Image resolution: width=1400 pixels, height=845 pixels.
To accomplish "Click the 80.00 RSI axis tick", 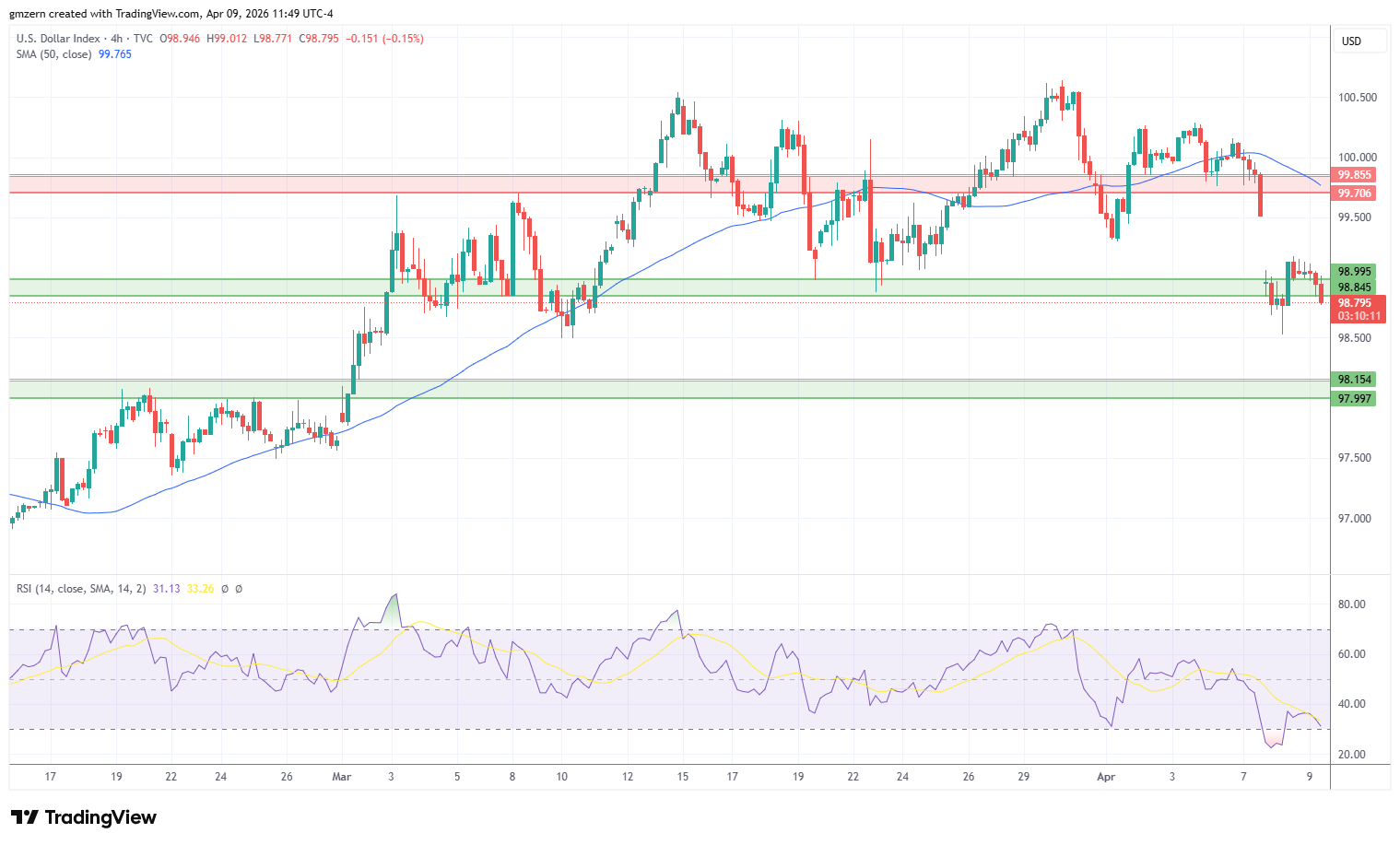I will [1352, 604].
